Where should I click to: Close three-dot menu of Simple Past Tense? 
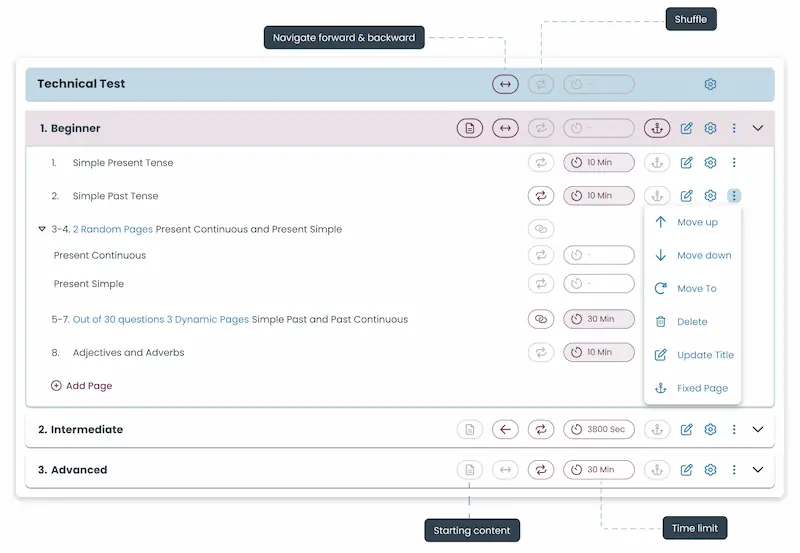point(734,195)
